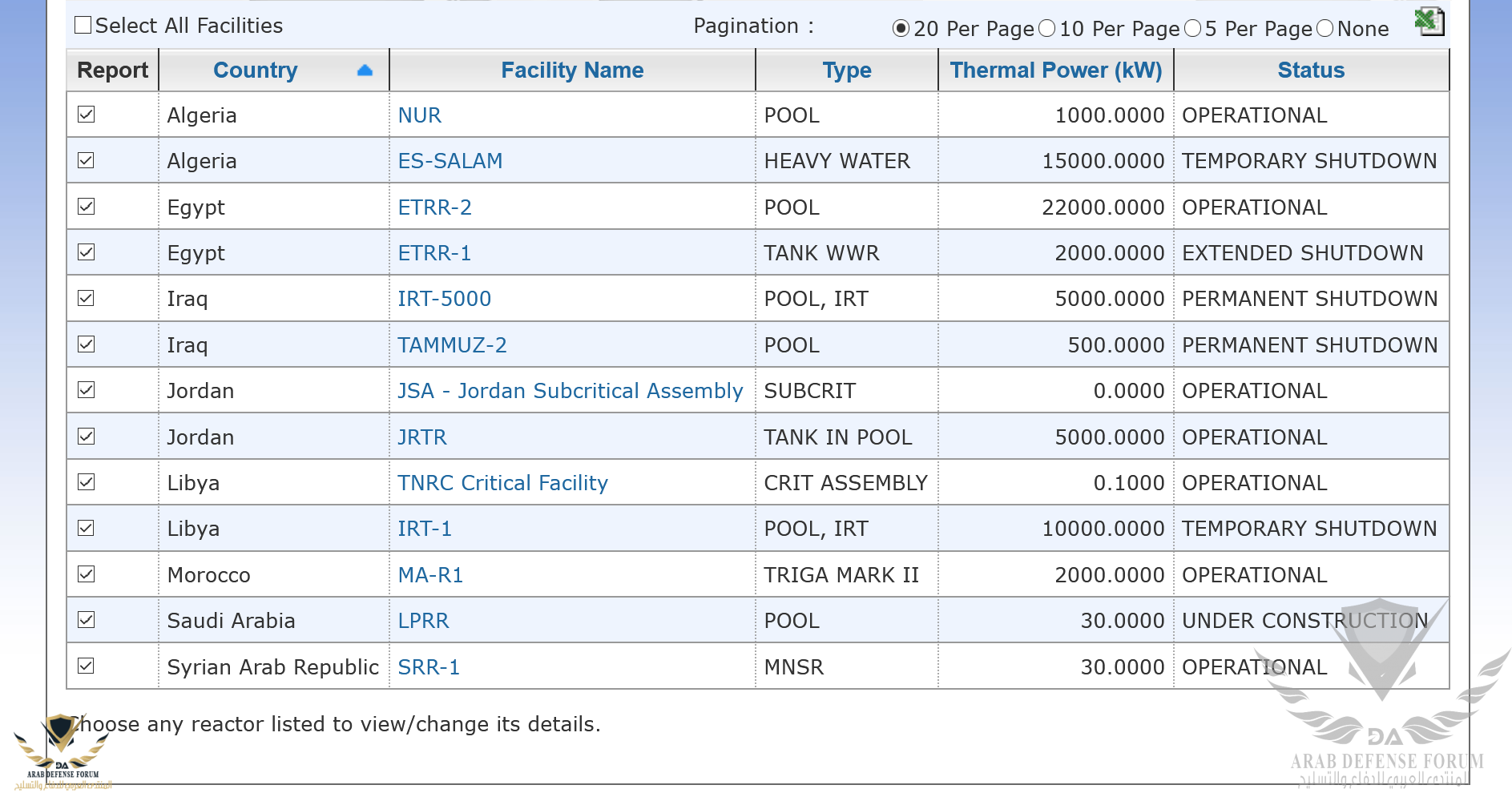Viewport: 1512px width, 793px height.
Task: Select 5 Per Page pagination option
Action: pos(1193,29)
